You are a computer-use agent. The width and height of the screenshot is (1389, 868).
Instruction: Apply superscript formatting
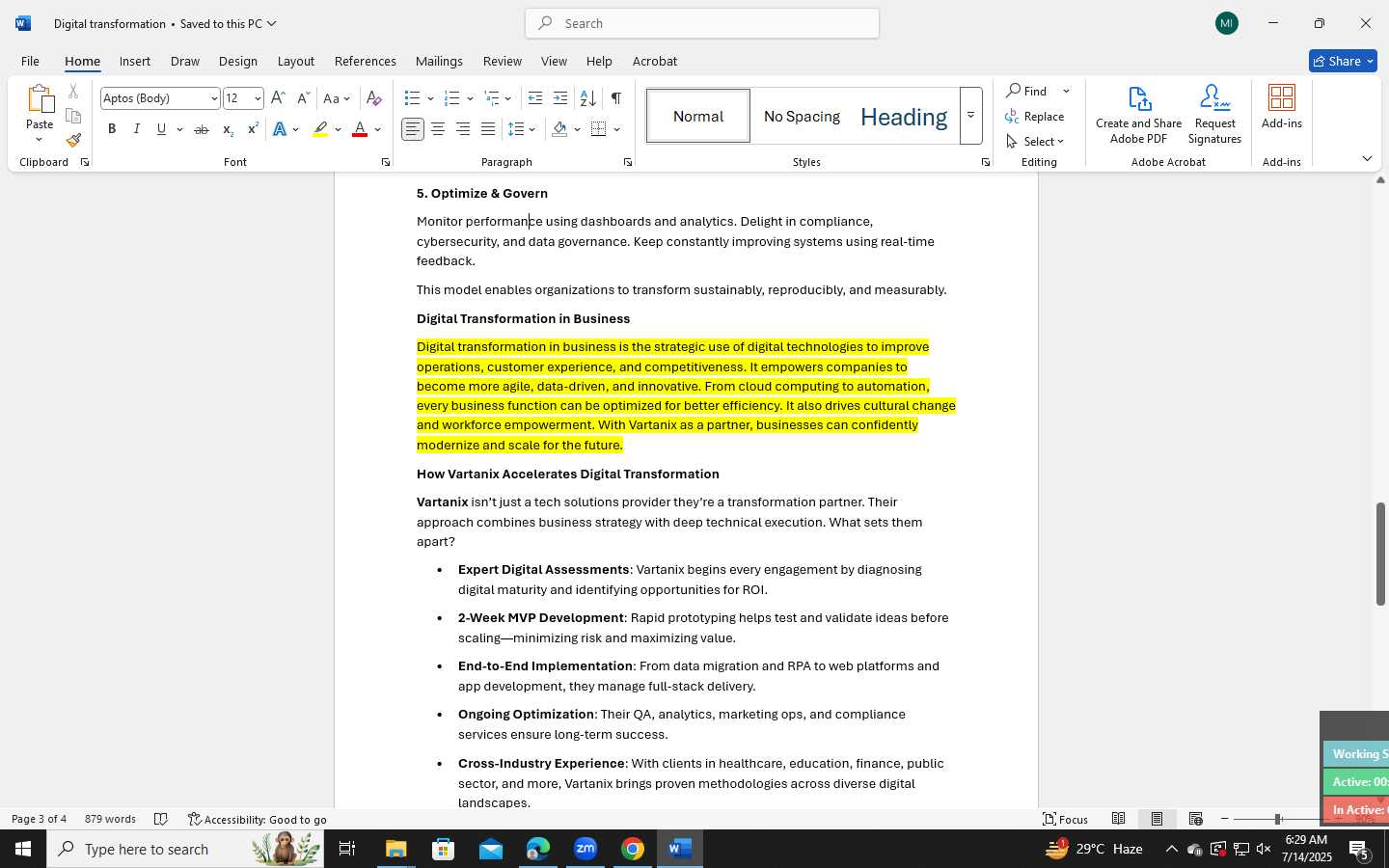253,129
